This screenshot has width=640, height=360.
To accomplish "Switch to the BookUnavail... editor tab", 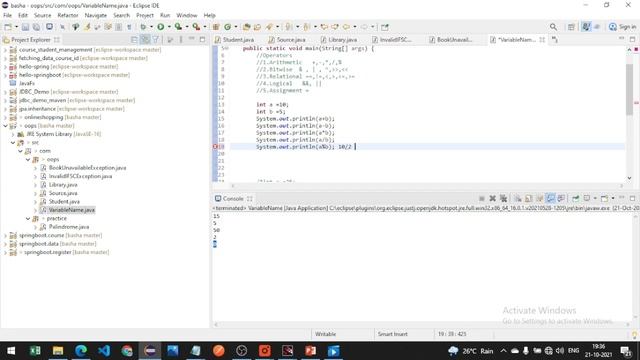I will (x=451, y=40).
